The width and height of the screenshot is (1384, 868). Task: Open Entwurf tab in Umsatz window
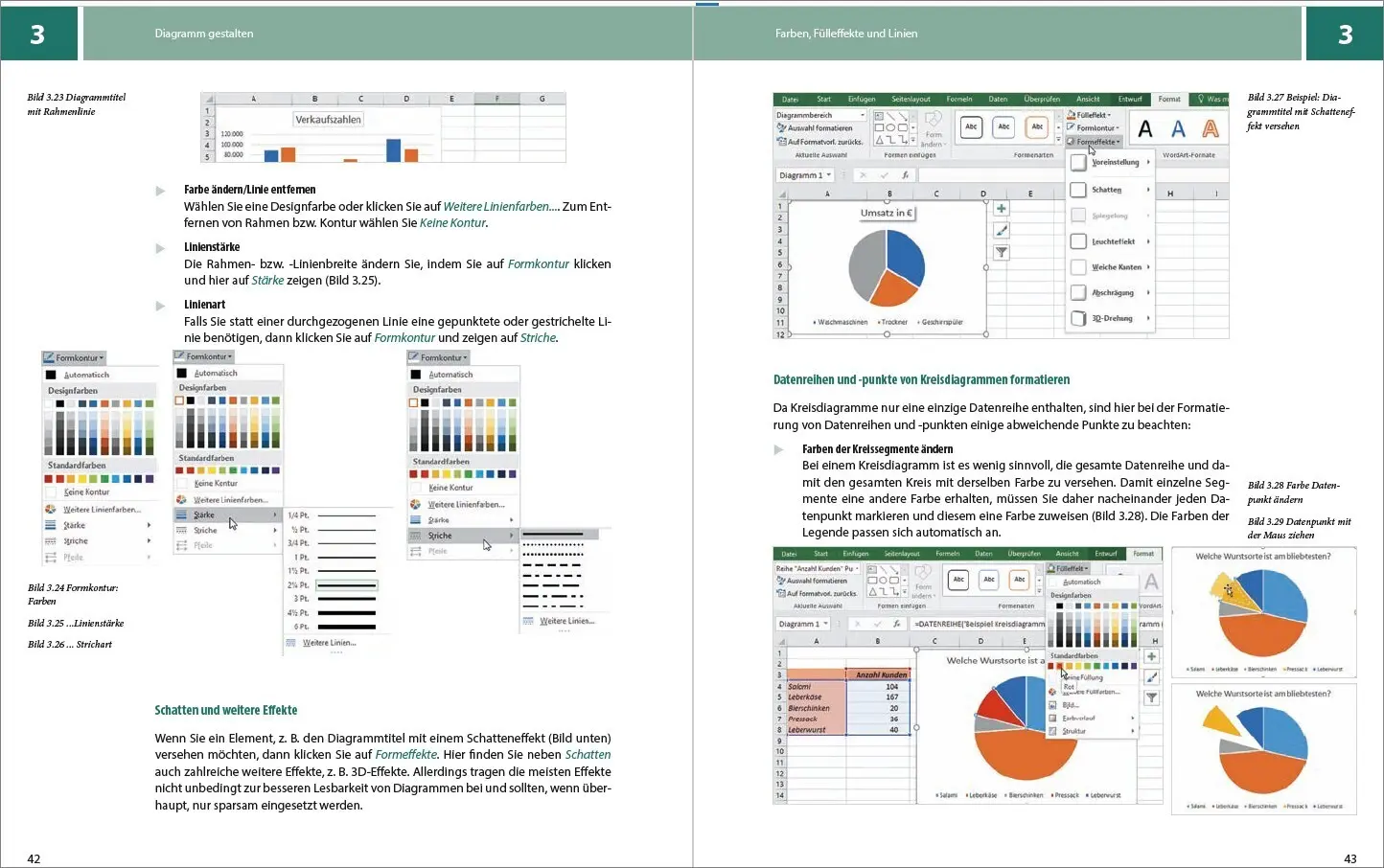point(1130,99)
